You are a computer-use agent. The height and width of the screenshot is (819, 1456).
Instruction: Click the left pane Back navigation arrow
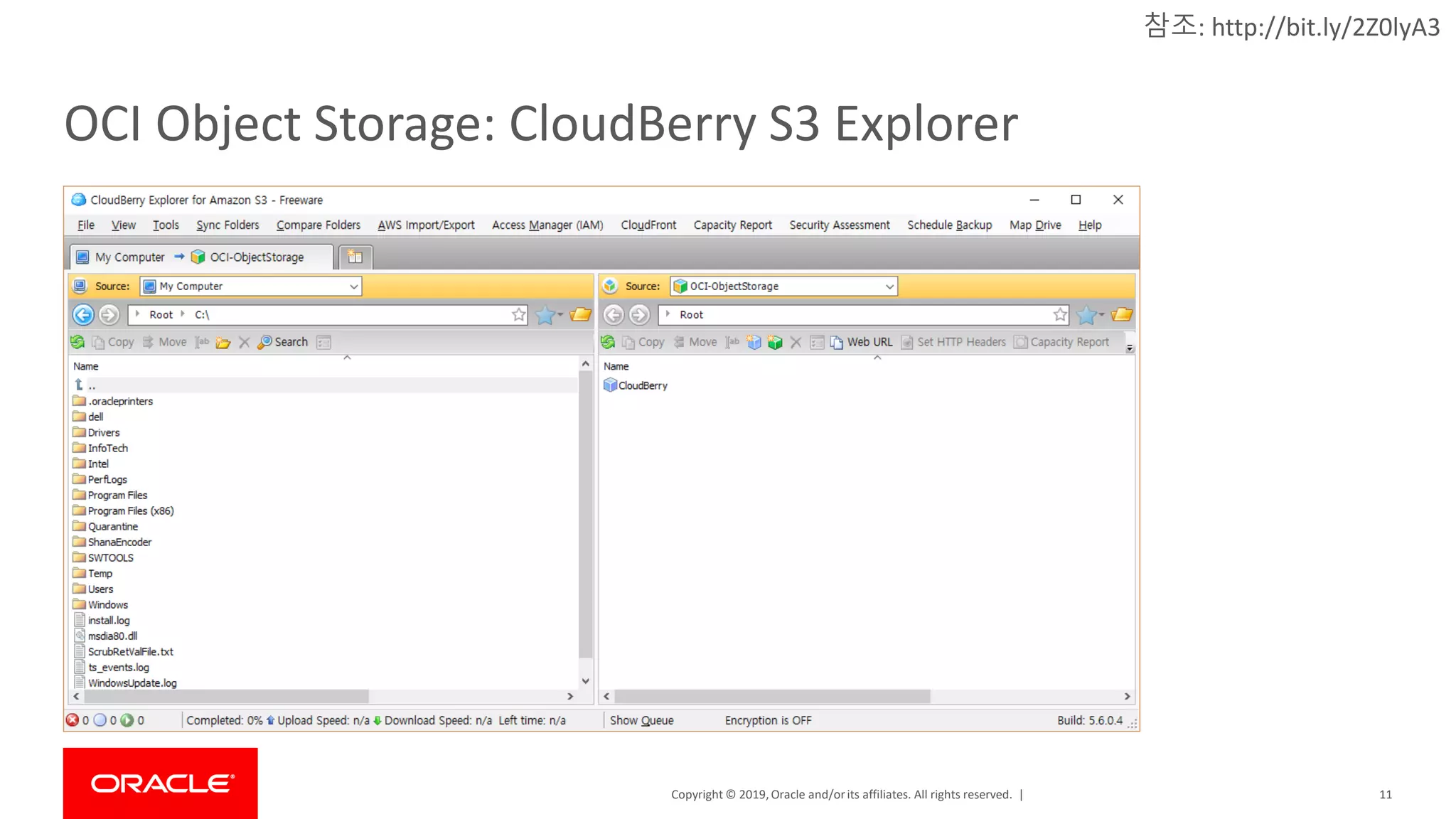click(x=83, y=314)
